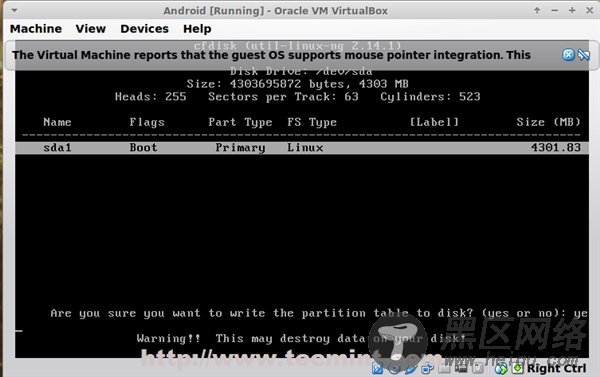The width and height of the screenshot is (600, 377).
Task: Click the Primary part type cell
Action: tap(240, 148)
